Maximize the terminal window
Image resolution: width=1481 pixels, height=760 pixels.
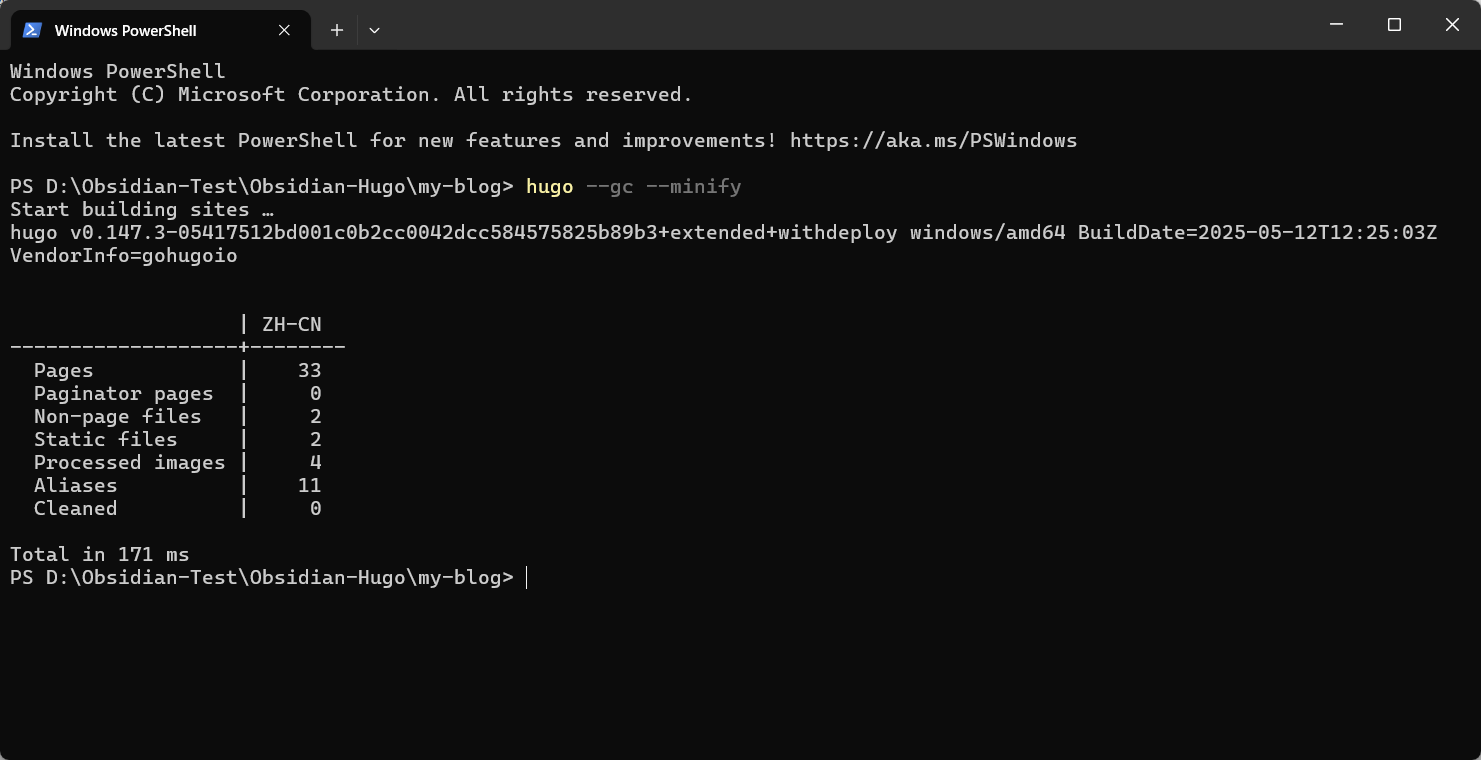[1394, 25]
